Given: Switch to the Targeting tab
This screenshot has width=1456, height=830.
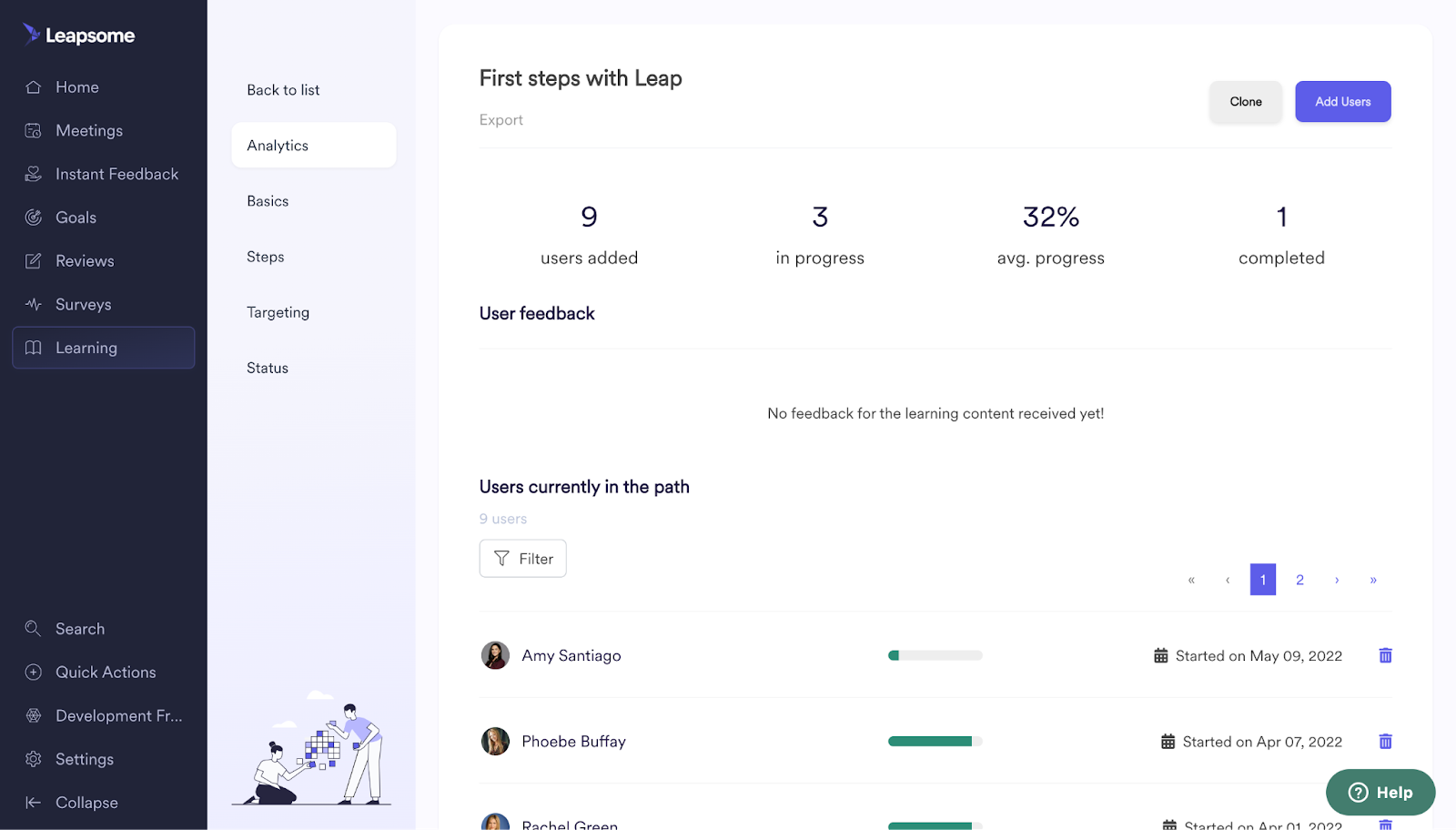Looking at the screenshot, I should point(277,311).
